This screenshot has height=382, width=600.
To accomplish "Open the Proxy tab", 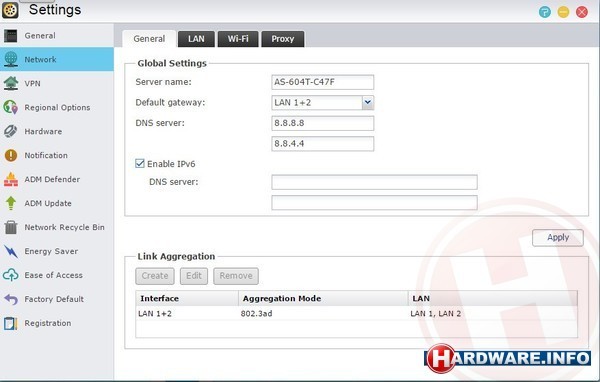I will (x=283, y=39).
